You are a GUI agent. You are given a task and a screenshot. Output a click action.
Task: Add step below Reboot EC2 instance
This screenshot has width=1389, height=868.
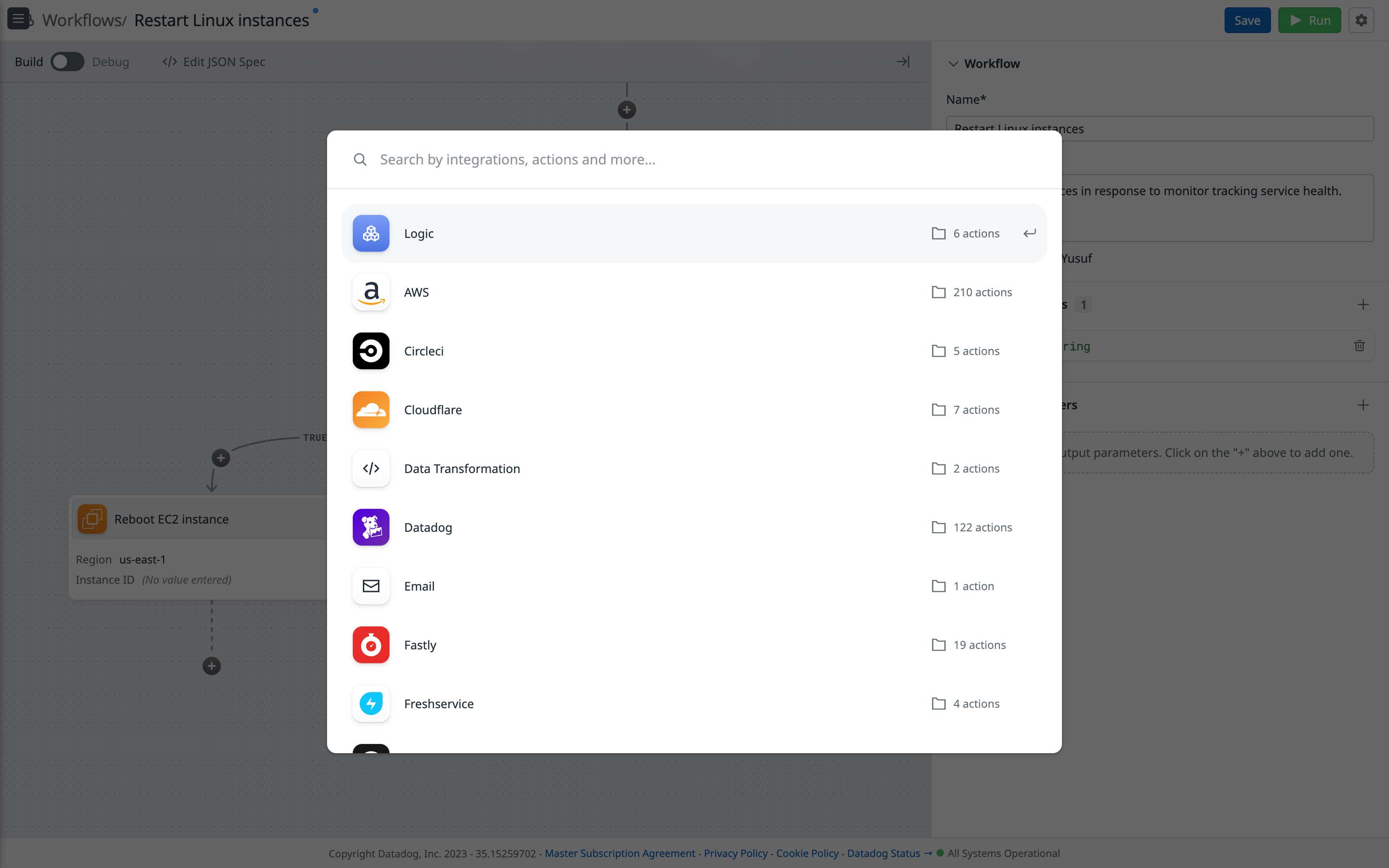point(212,666)
